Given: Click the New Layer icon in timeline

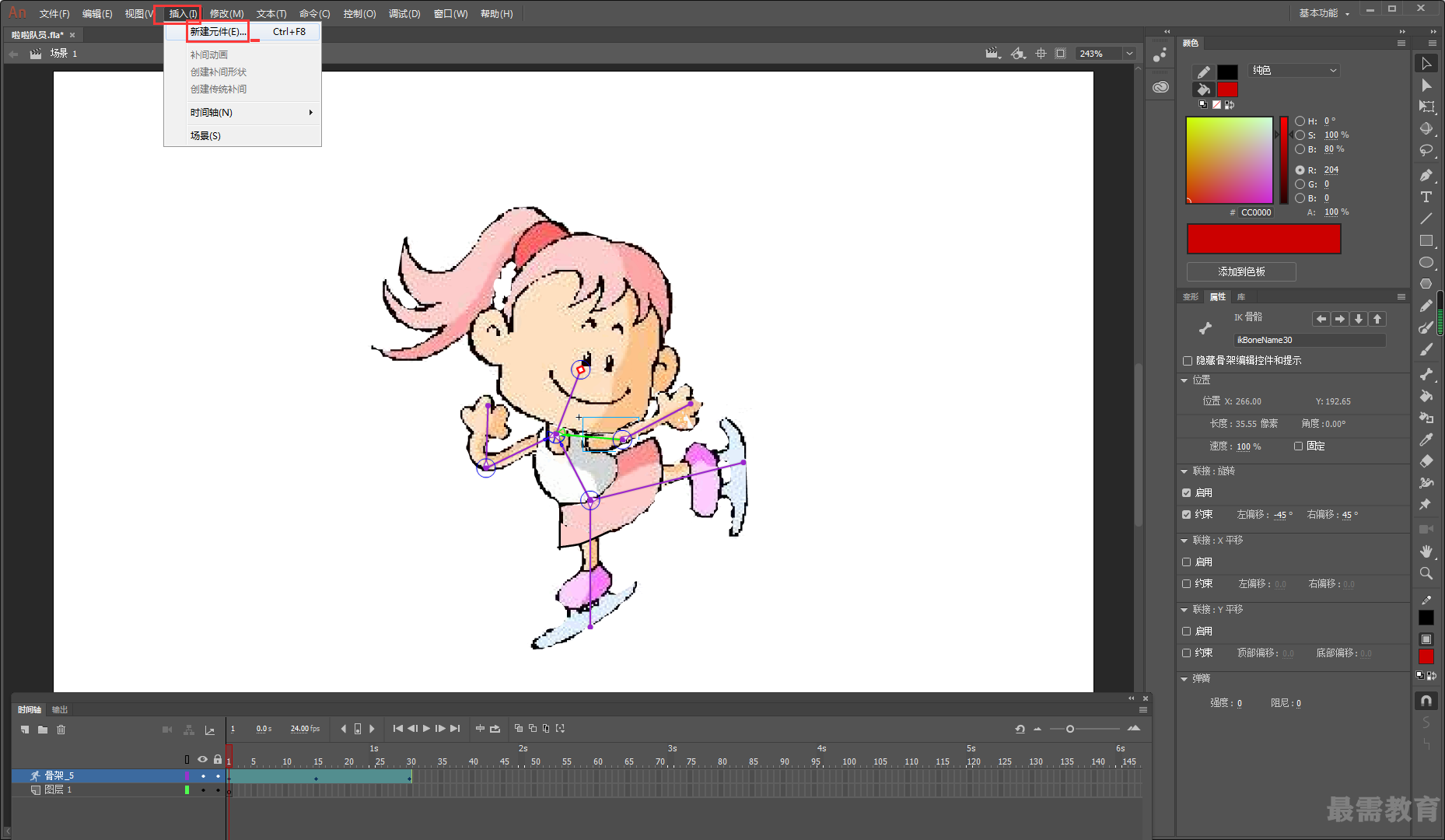Looking at the screenshot, I should (x=25, y=730).
